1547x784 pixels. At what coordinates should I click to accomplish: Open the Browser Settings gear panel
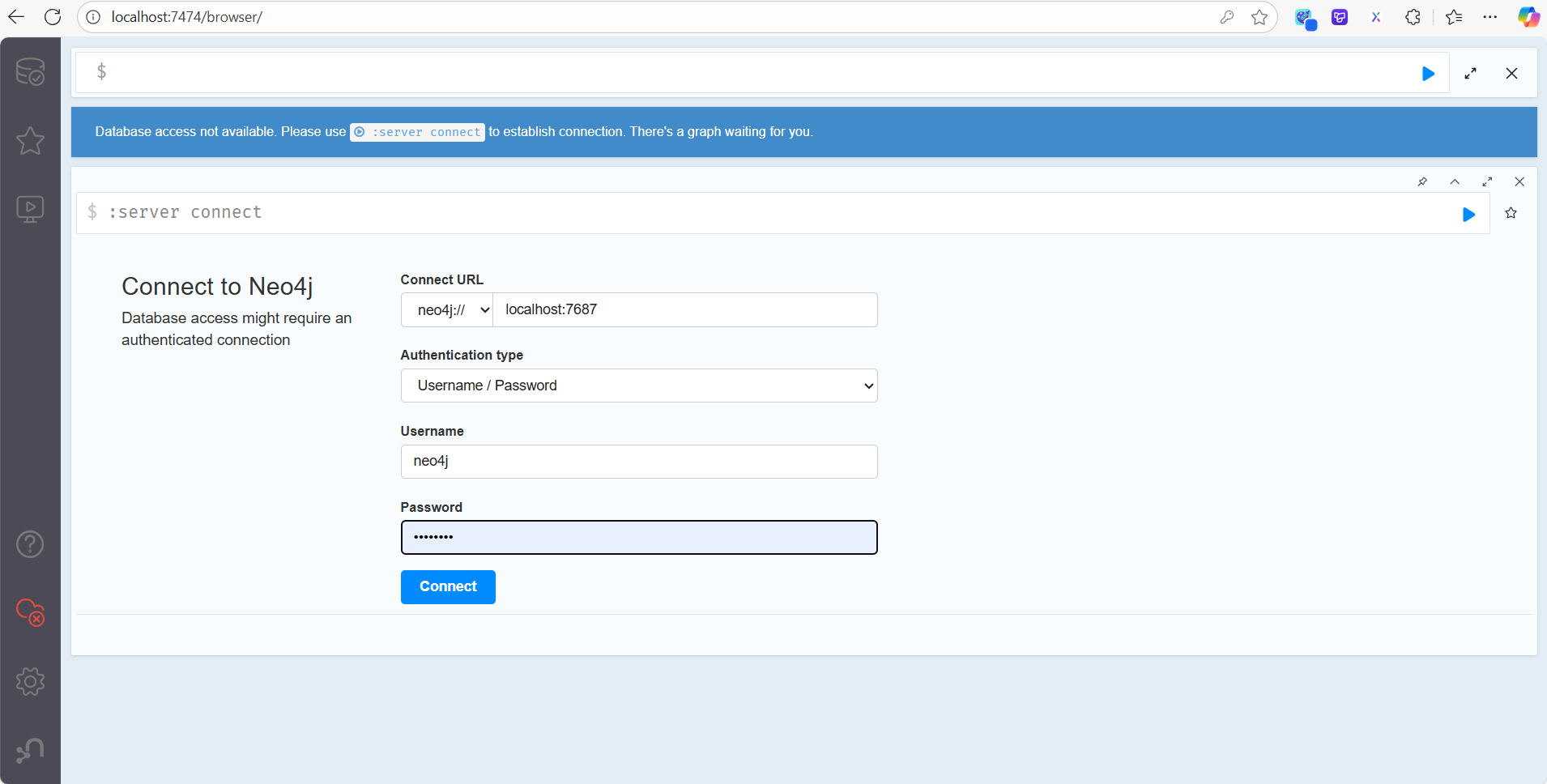[30, 681]
